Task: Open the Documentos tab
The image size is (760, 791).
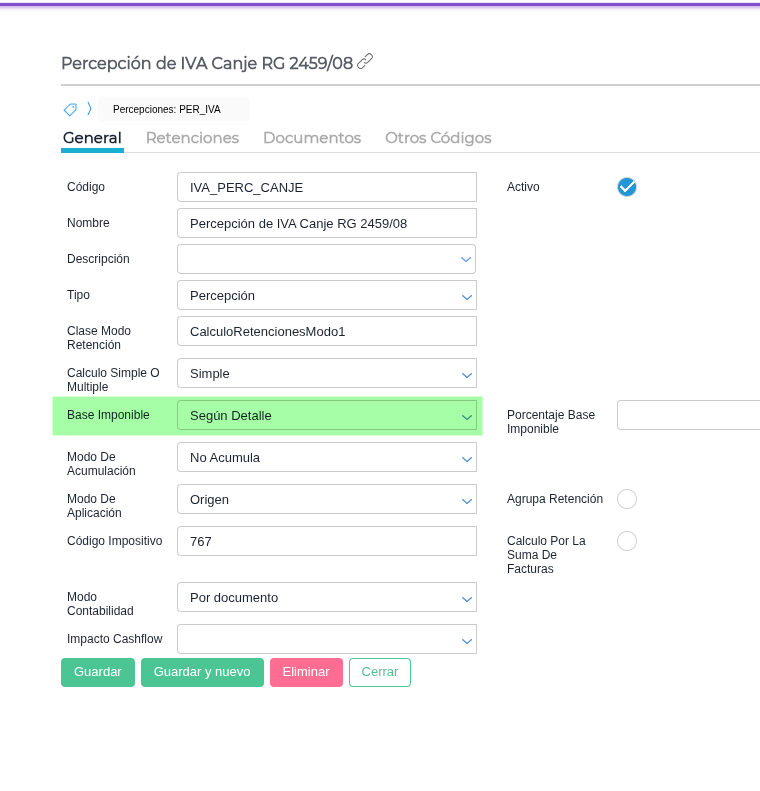Action: point(311,138)
